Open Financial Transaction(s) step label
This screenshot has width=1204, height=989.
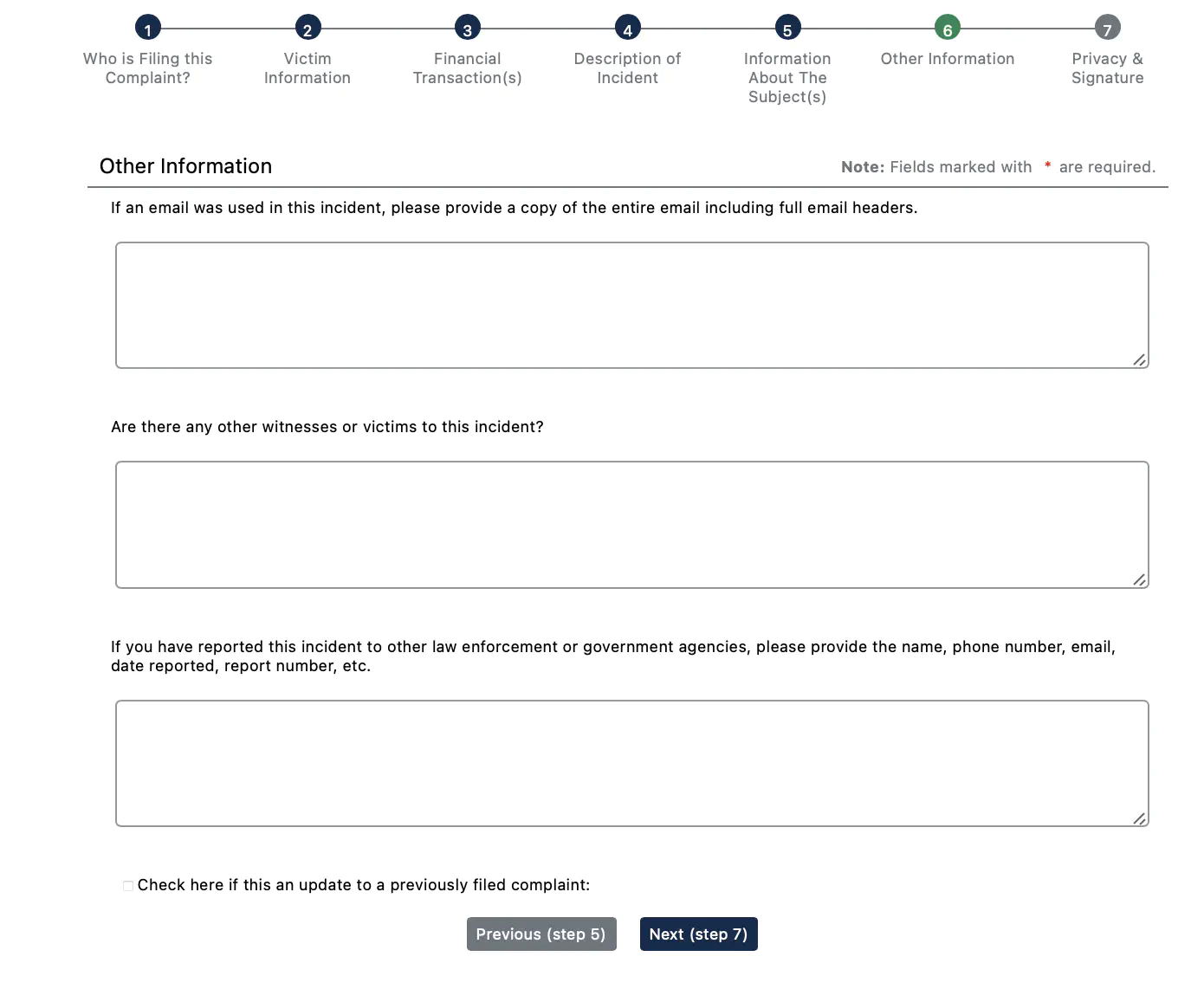pyautogui.click(x=468, y=68)
